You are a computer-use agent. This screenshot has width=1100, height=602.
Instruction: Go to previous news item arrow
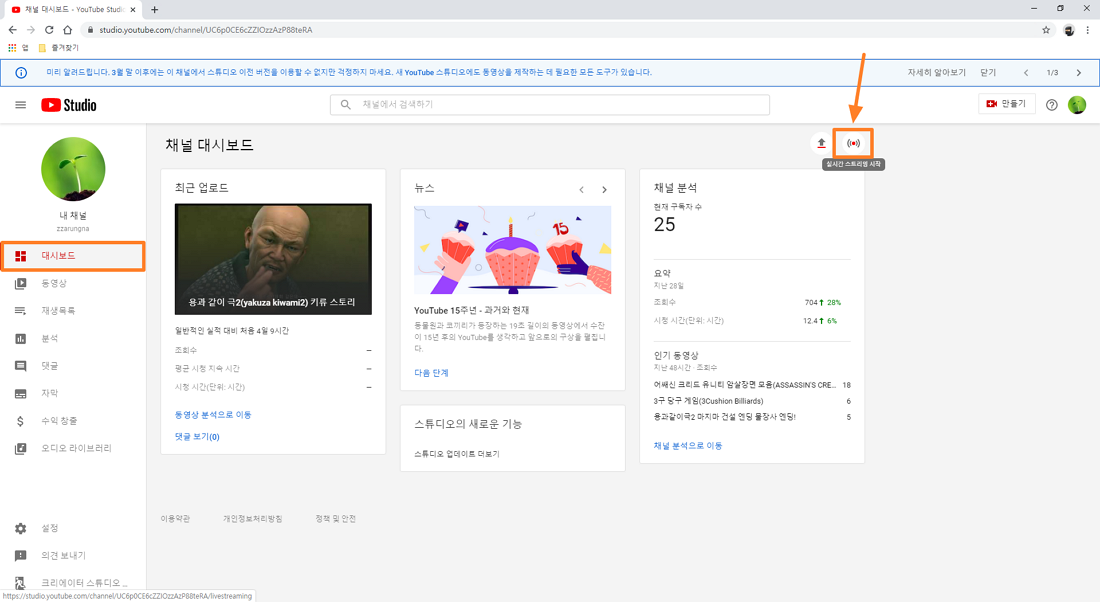[x=582, y=189]
